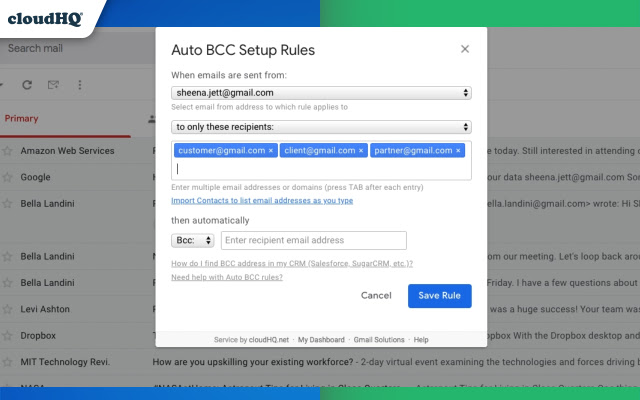The width and height of the screenshot is (640, 400).
Task: Star the Google email
Action: coord(8,177)
